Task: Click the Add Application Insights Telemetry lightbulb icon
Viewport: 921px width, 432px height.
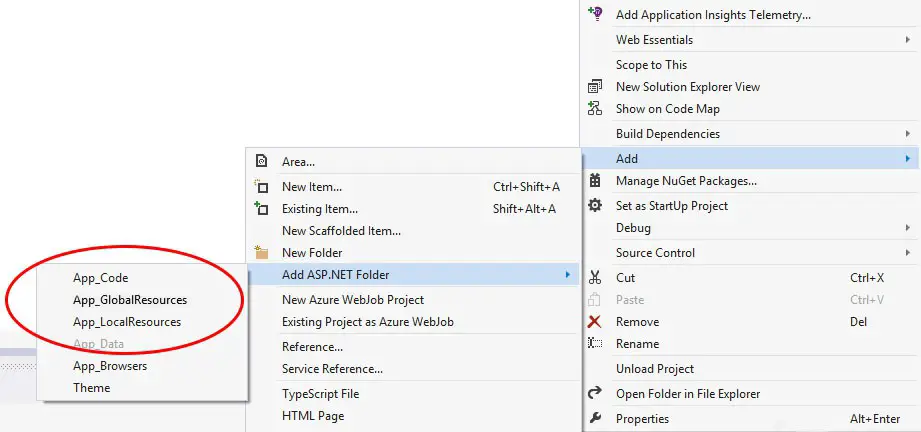Action: click(x=595, y=14)
